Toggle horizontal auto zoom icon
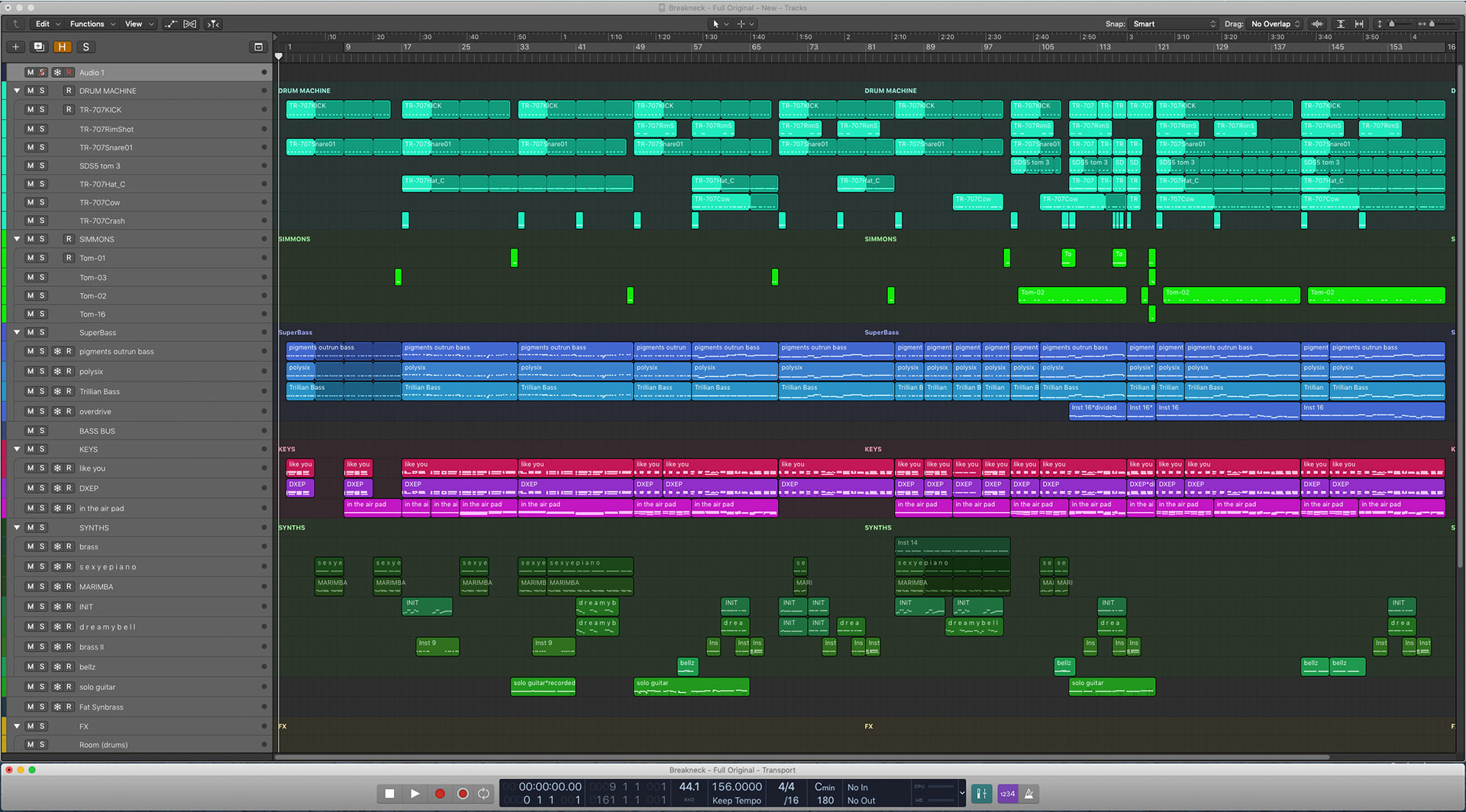This screenshot has width=1466, height=812. pyautogui.click(x=1359, y=24)
